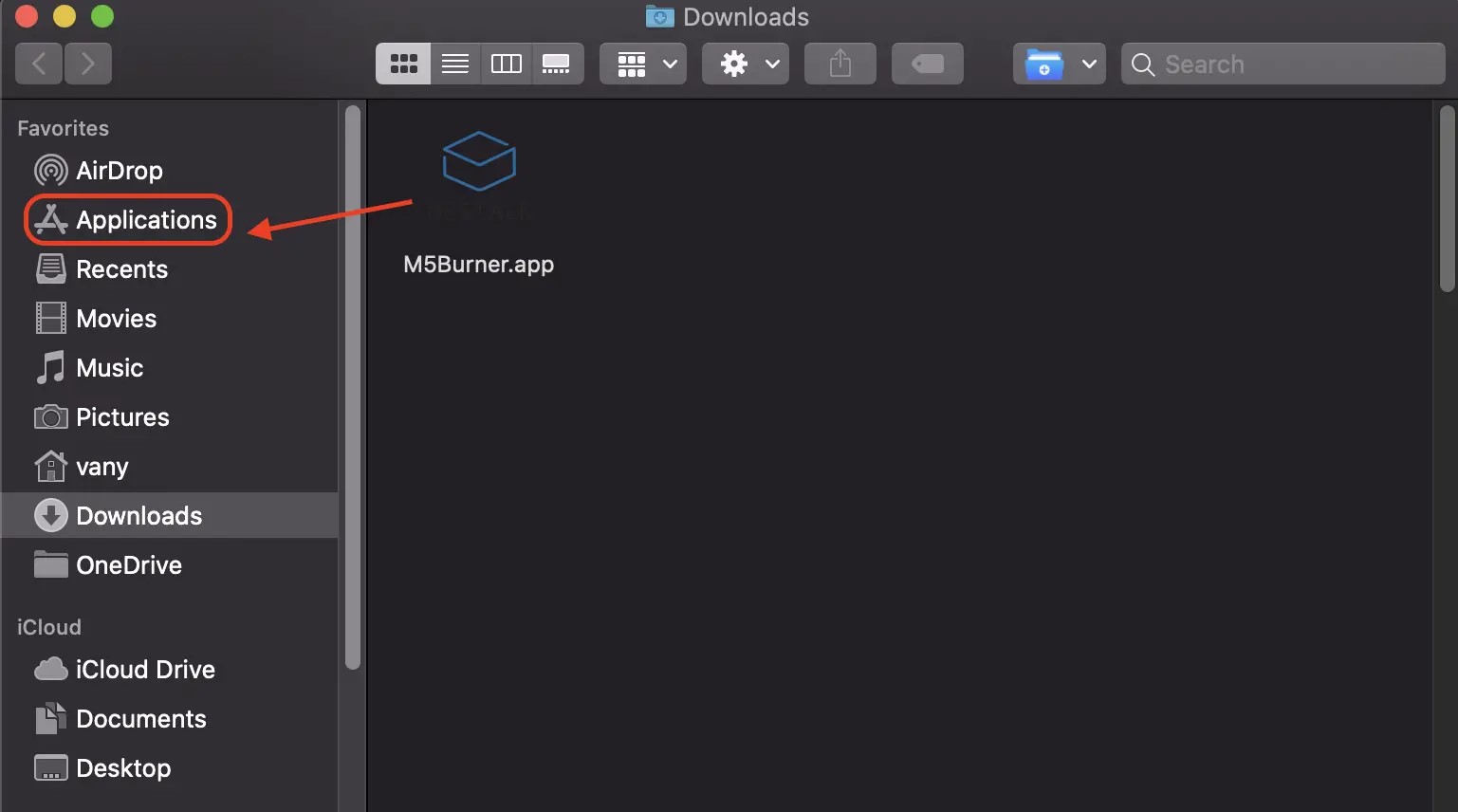Click the sidebar scrollbar
Screen dimensions: 1458x812
tap(353, 387)
